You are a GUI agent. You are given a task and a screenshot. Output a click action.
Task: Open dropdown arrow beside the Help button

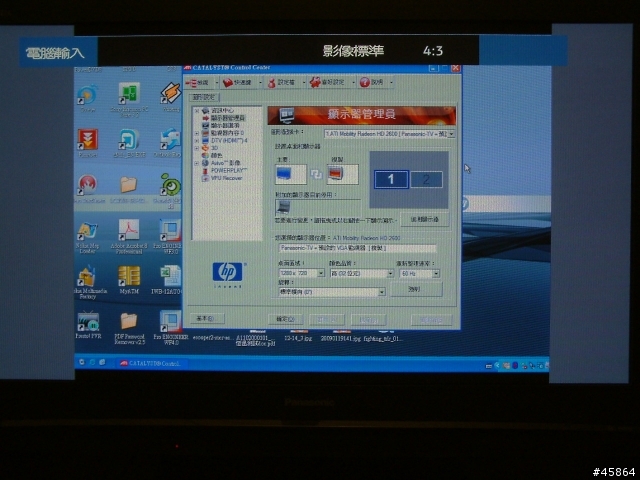coord(391,83)
